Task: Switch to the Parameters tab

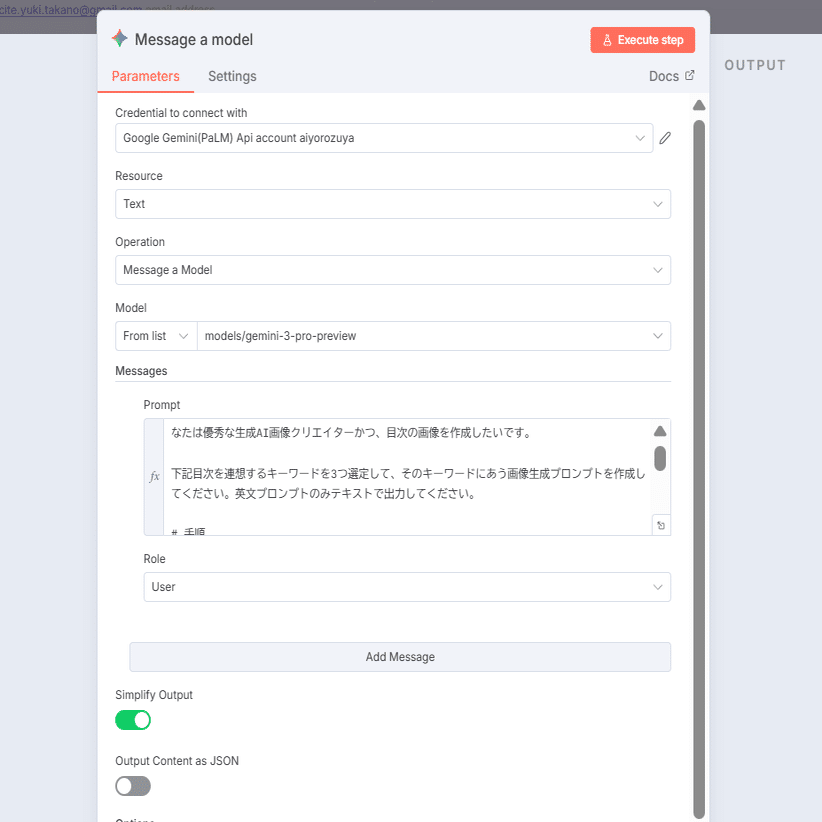Action: [x=145, y=77]
